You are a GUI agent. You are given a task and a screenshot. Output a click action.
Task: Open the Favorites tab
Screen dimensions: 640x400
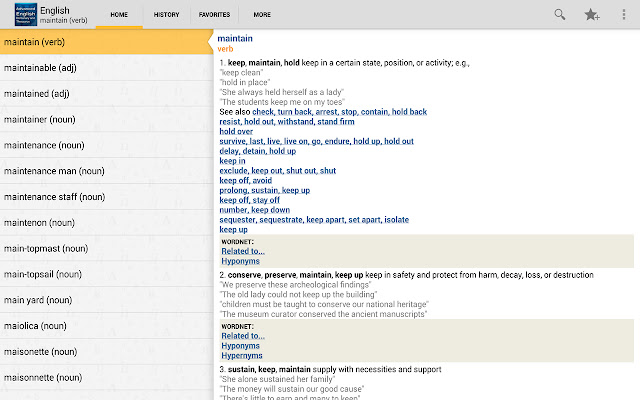coord(213,15)
